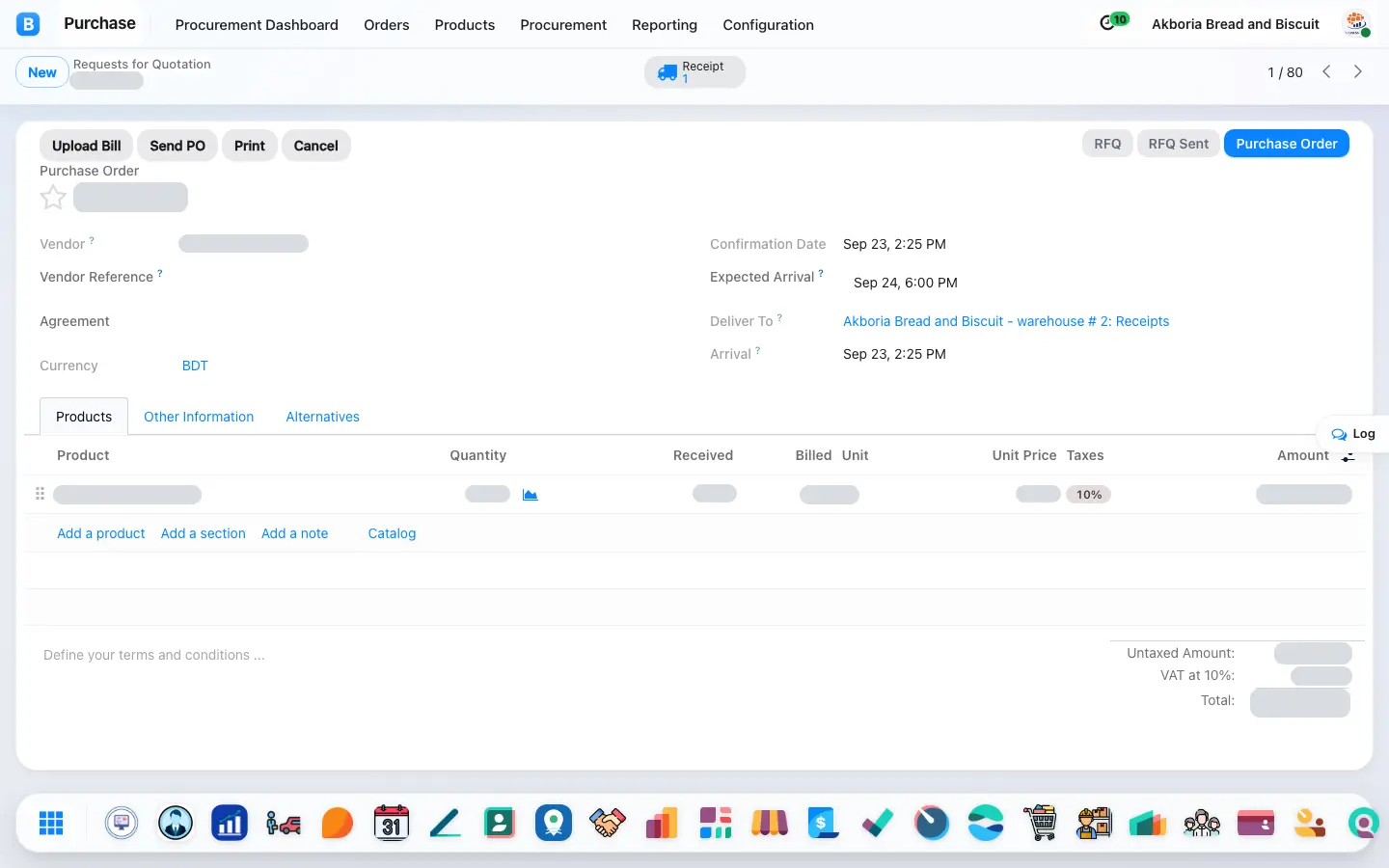1389x868 pixels.
Task: Open the blue map pin app icon
Action: pyautogui.click(x=554, y=823)
